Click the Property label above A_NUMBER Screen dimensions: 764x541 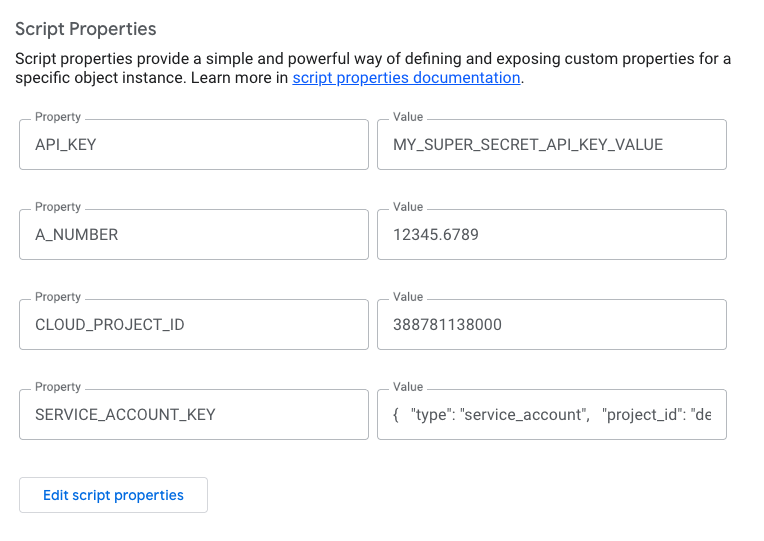tap(57, 207)
